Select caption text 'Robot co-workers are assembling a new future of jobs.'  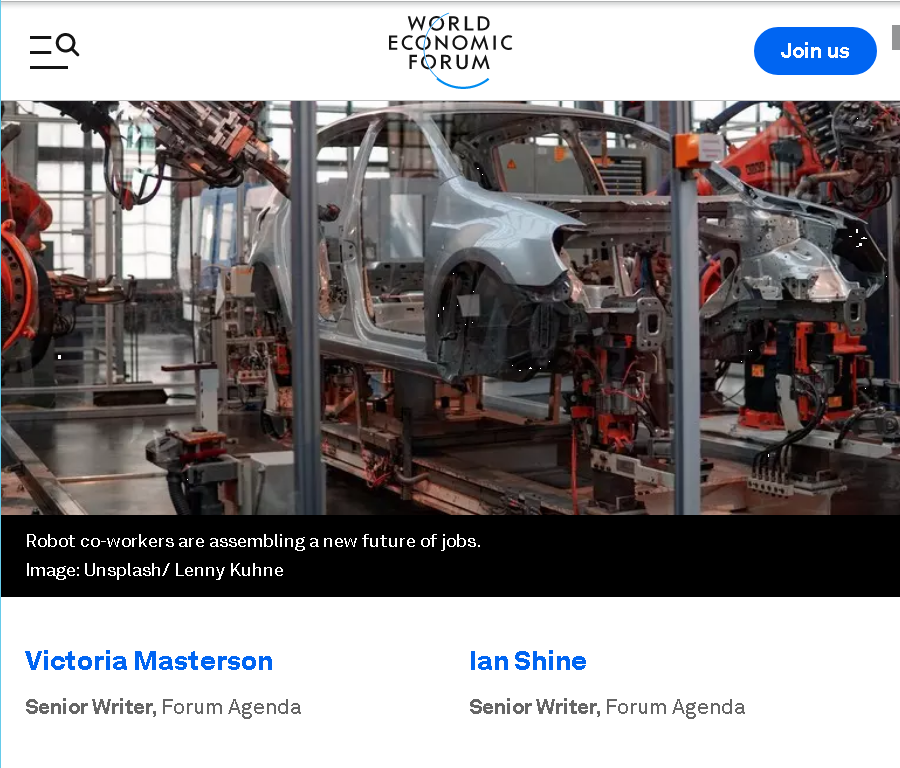pos(253,541)
